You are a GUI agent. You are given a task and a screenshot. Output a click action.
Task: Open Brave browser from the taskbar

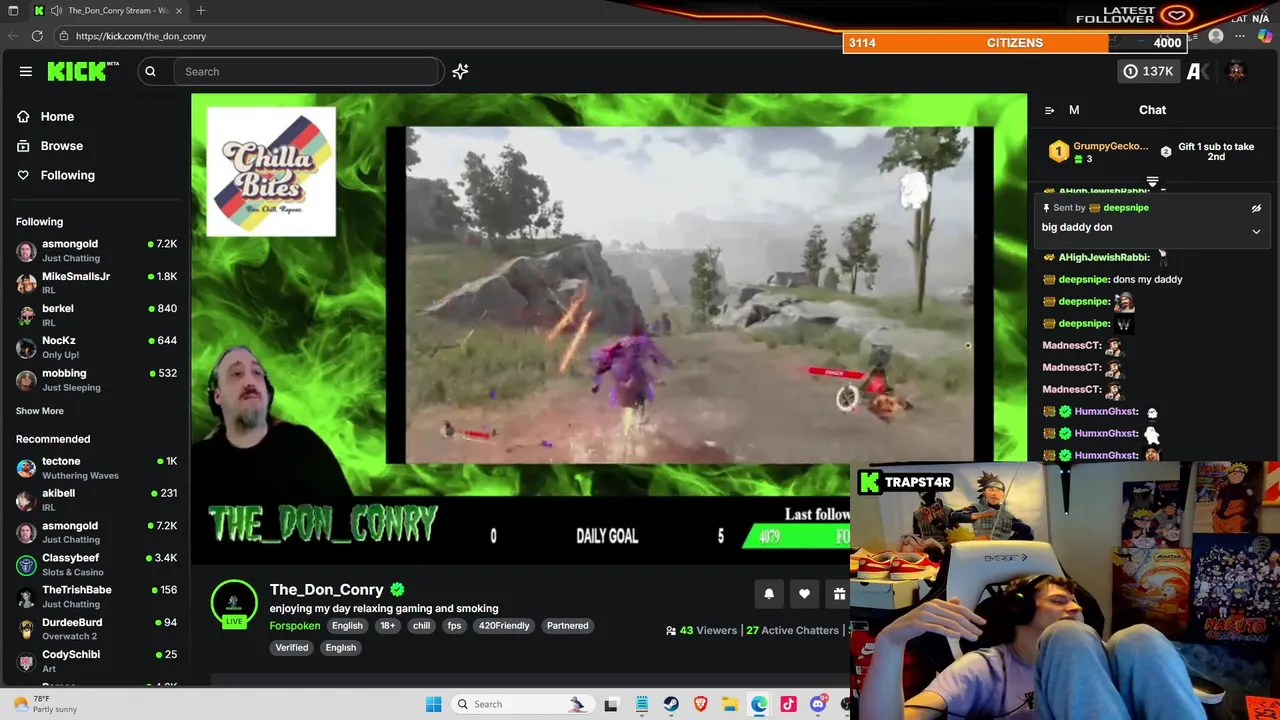[x=700, y=704]
